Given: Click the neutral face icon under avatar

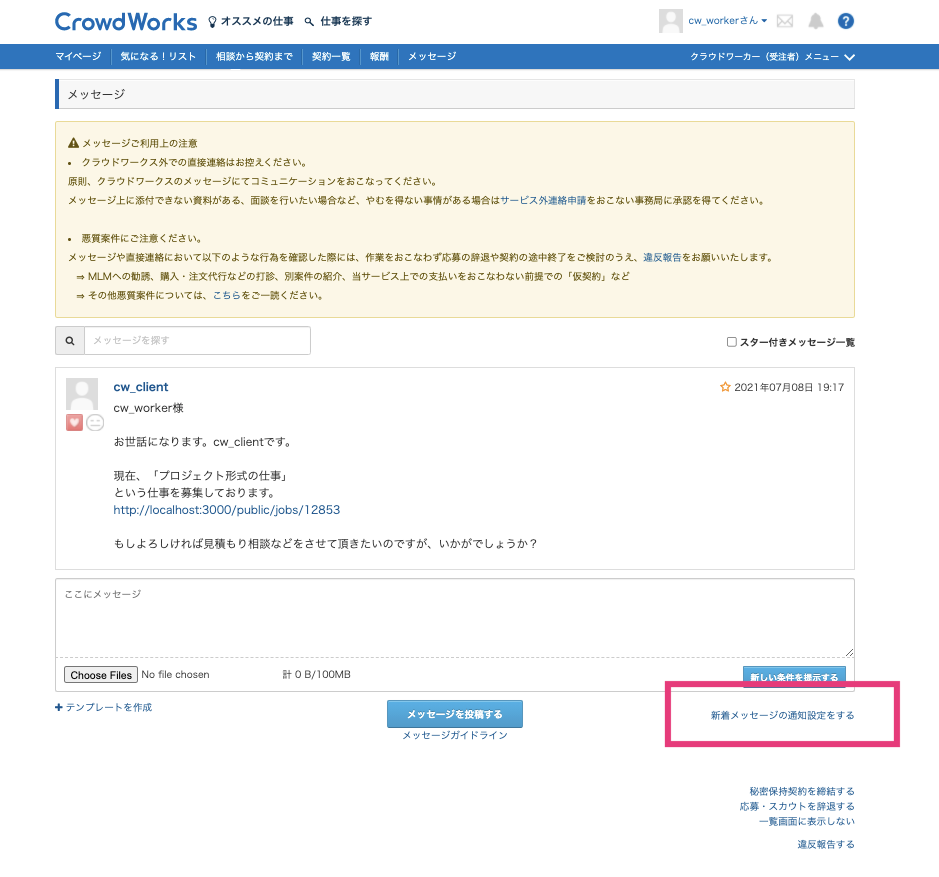Looking at the screenshot, I should [x=95, y=423].
